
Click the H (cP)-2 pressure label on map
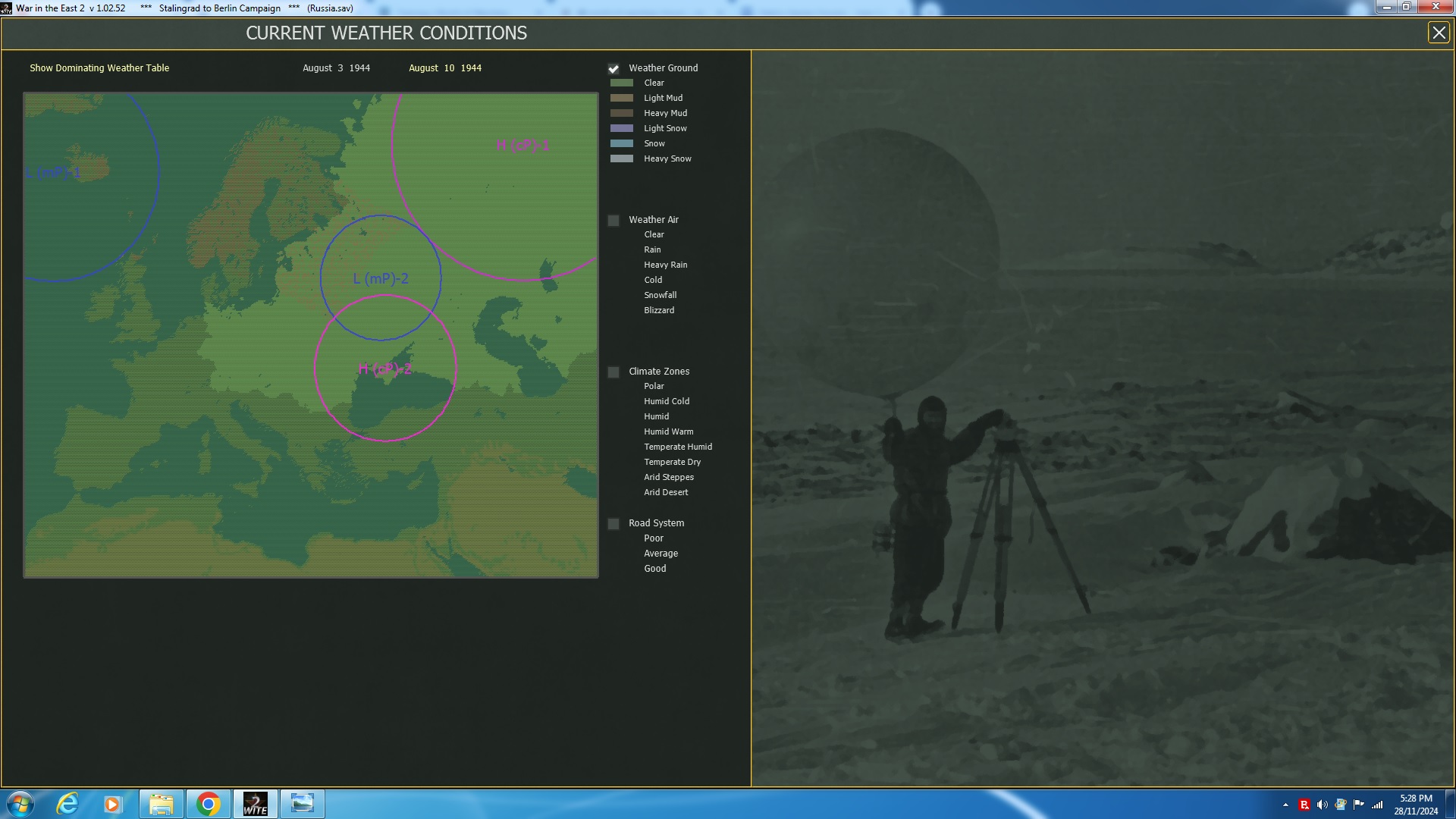coord(385,369)
